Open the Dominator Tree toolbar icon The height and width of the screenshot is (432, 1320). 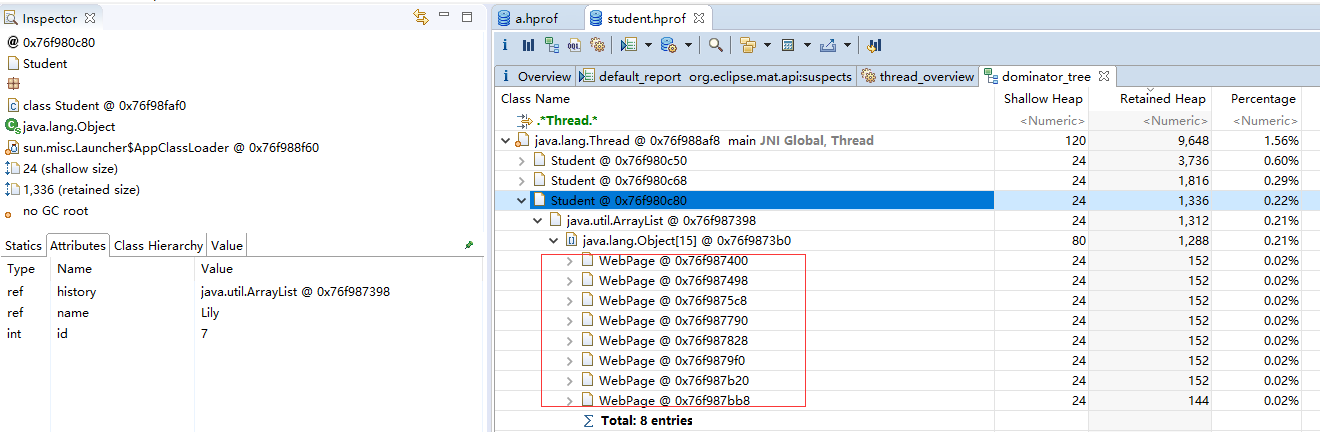[x=552, y=45]
